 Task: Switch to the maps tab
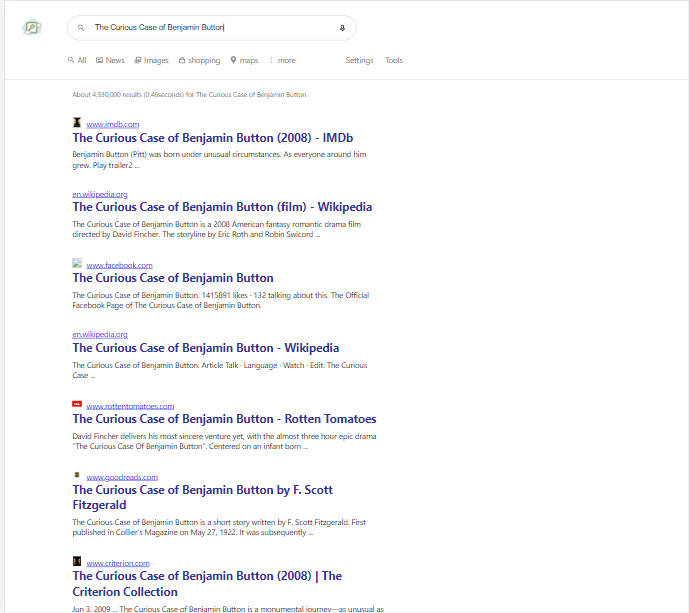pos(244,60)
